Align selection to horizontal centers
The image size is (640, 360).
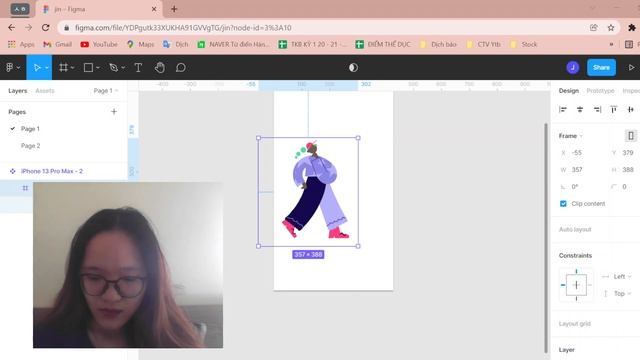coord(580,109)
